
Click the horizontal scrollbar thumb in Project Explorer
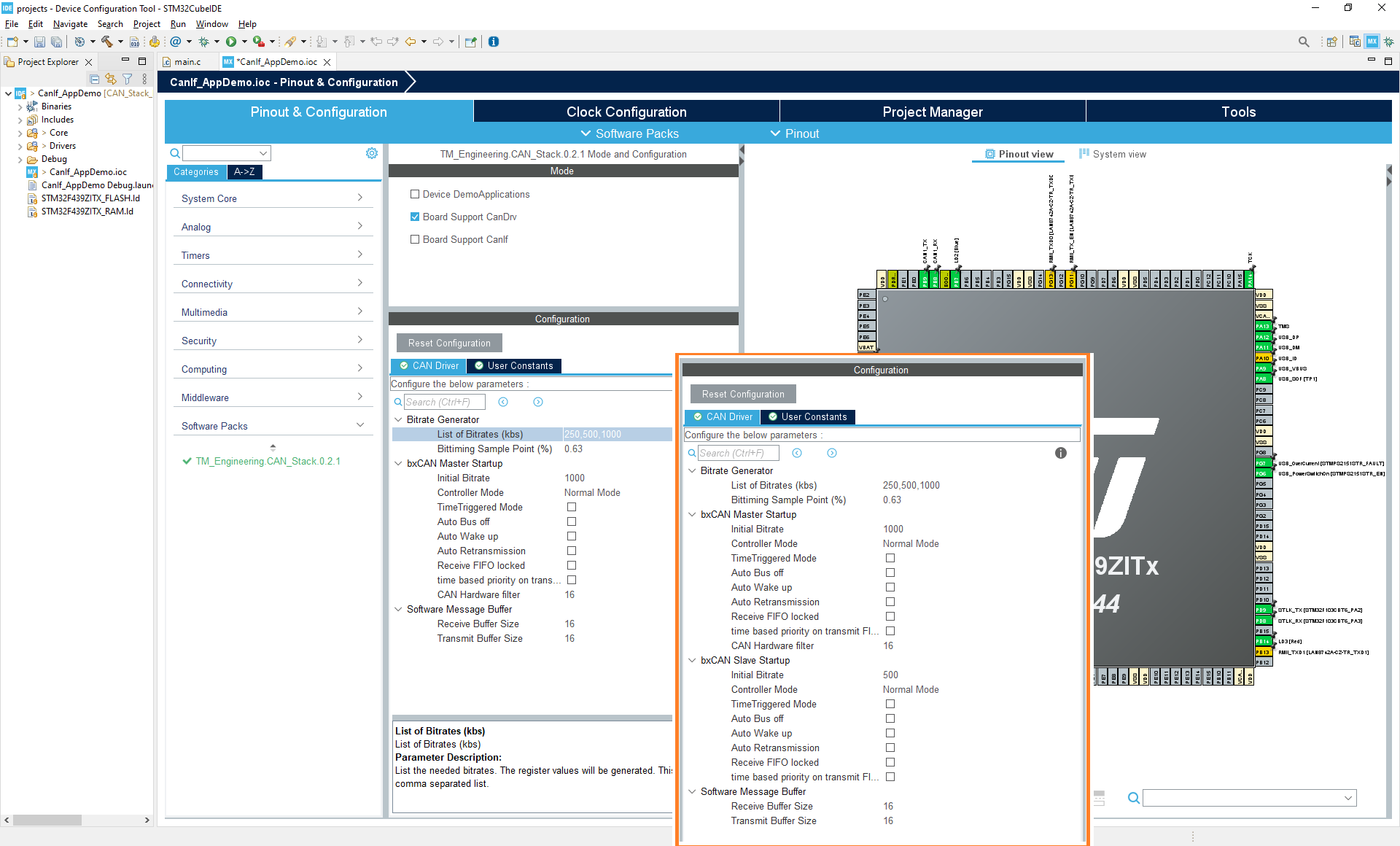point(47,820)
